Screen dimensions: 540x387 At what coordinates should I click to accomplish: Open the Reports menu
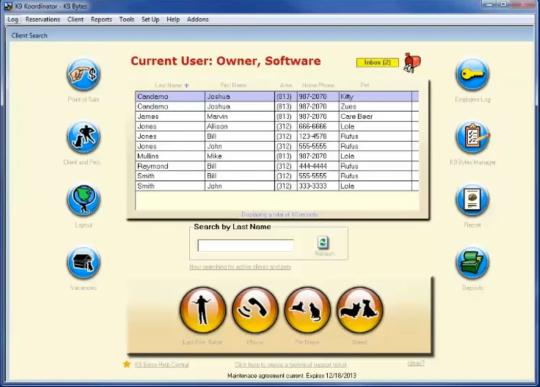click(x=101, y=19)
